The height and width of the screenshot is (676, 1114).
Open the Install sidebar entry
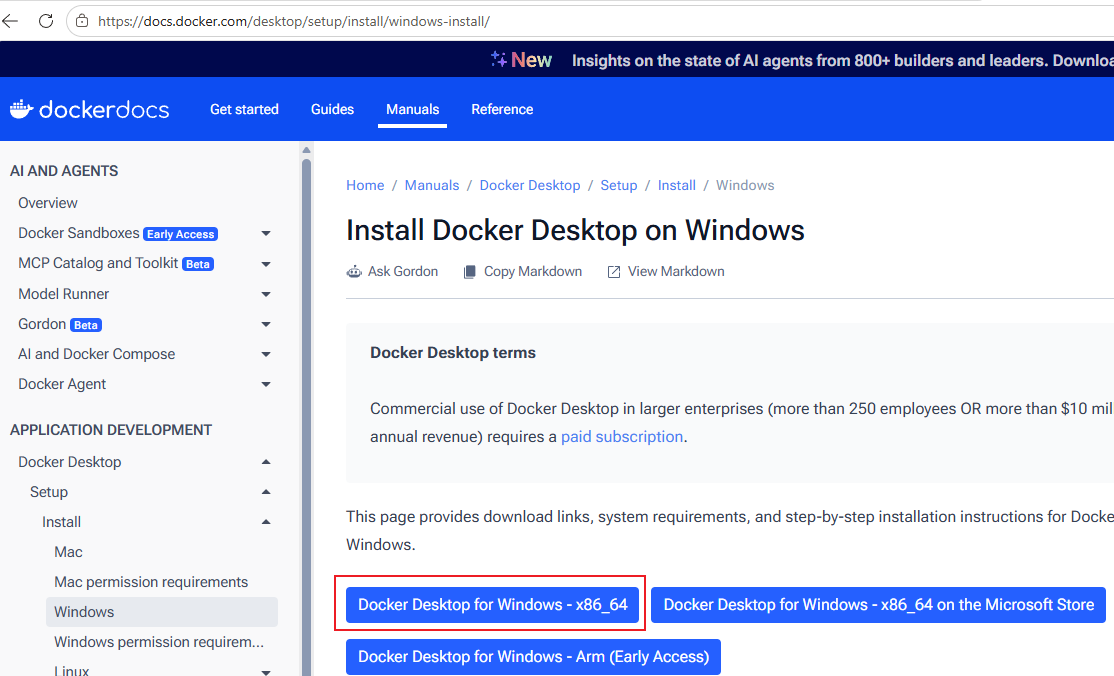(x=61, y=522)
